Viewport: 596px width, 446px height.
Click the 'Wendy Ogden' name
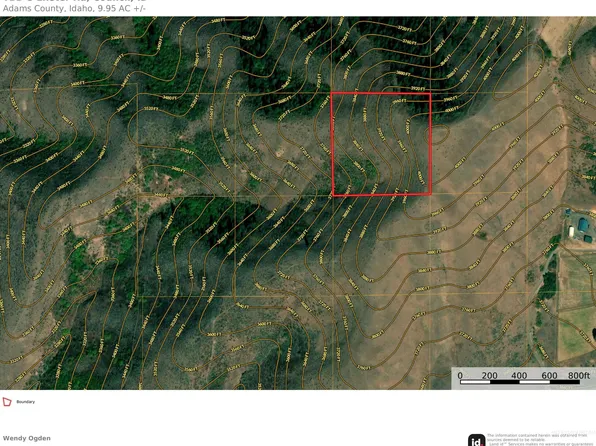27,438
